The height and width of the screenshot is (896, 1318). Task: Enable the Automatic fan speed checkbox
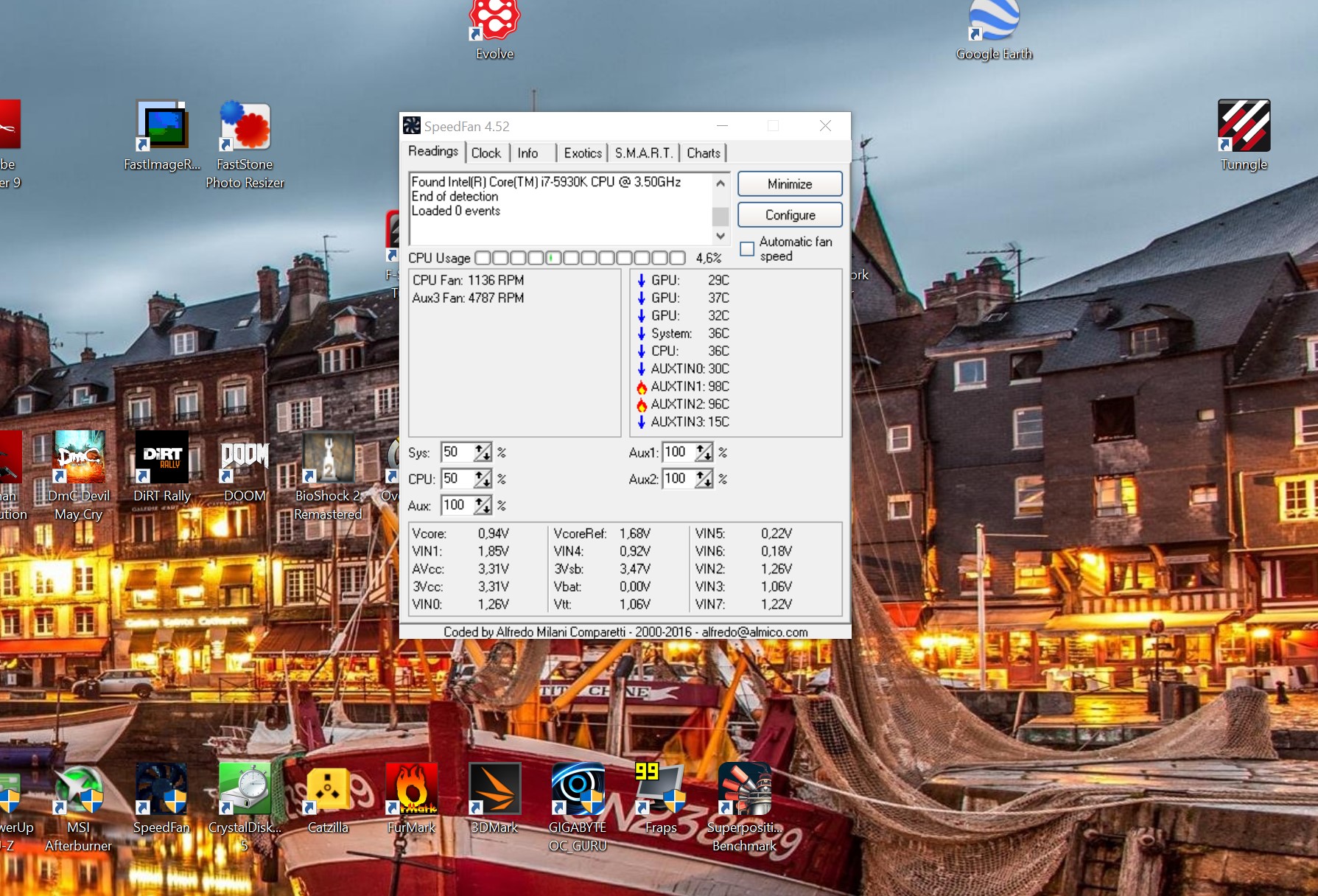(747, 249)
